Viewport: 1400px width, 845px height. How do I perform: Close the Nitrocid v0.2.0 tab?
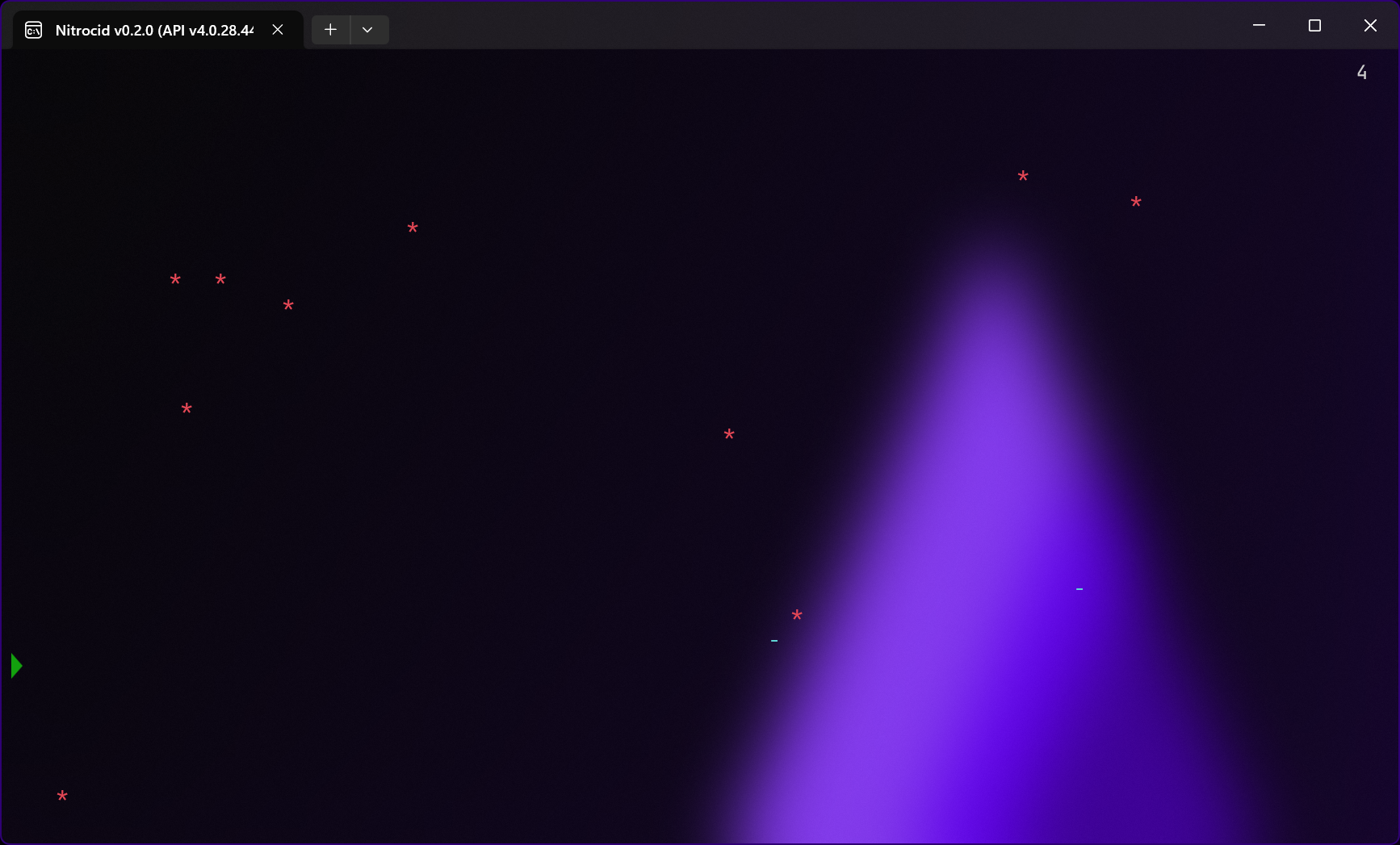click(278, 30)
